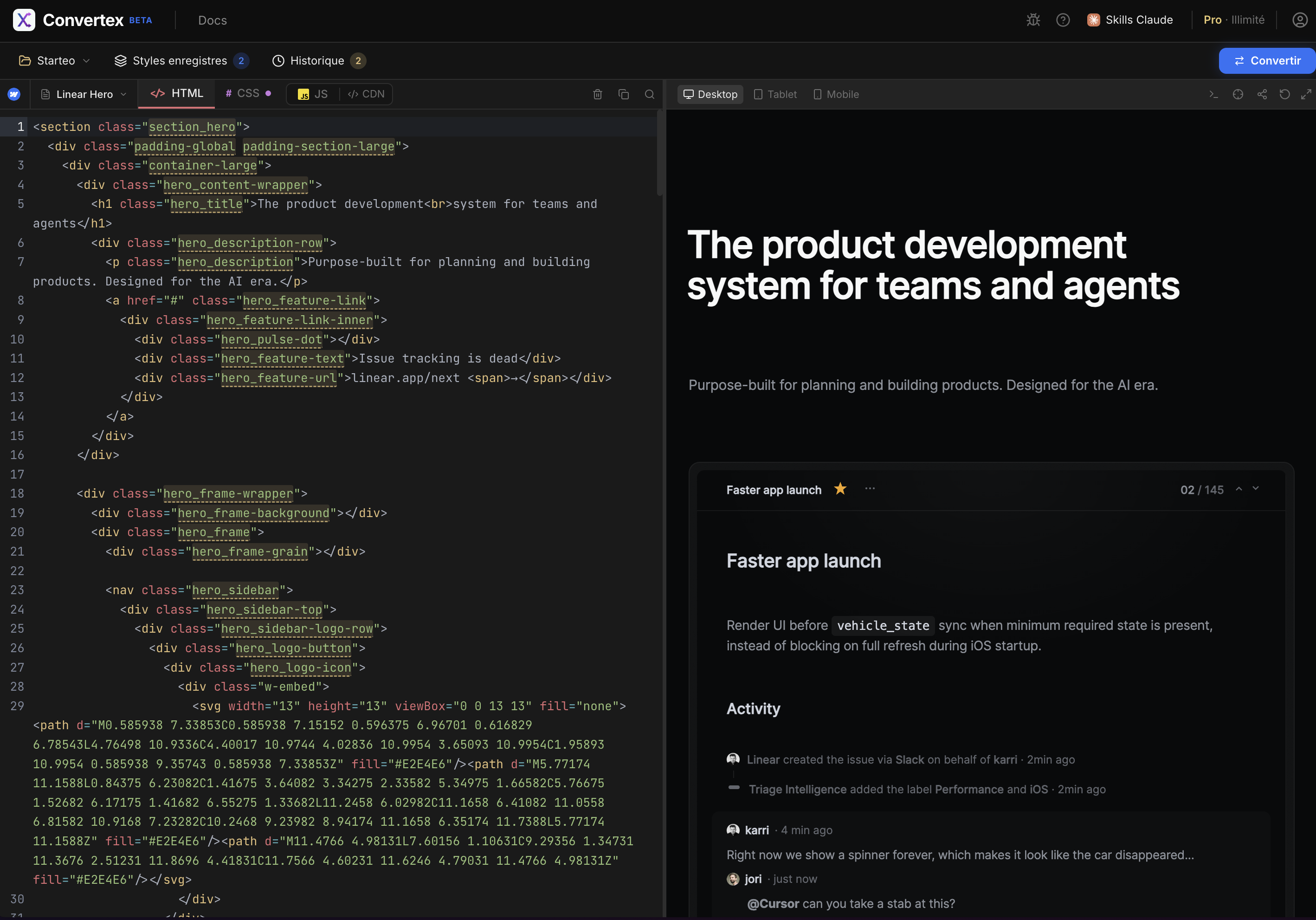Viewport: 1316px width, 920px height.
Task: Click the Pro Illimité plan label
Action: tap(1234, 20)
